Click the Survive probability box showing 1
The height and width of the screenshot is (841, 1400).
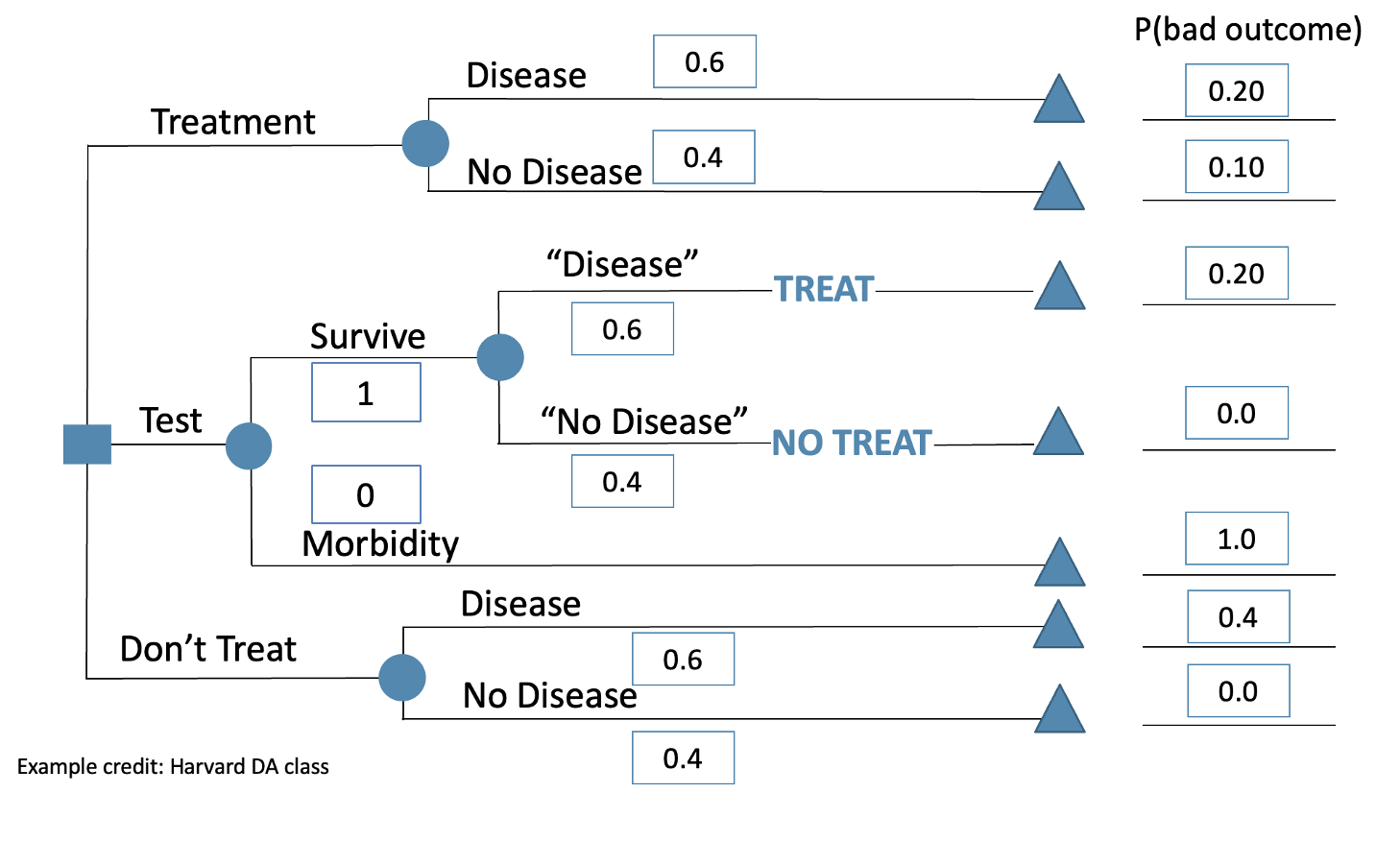366,393
